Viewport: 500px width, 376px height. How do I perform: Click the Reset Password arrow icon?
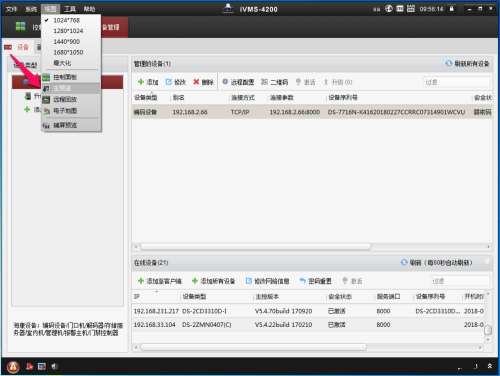[303, 281]
